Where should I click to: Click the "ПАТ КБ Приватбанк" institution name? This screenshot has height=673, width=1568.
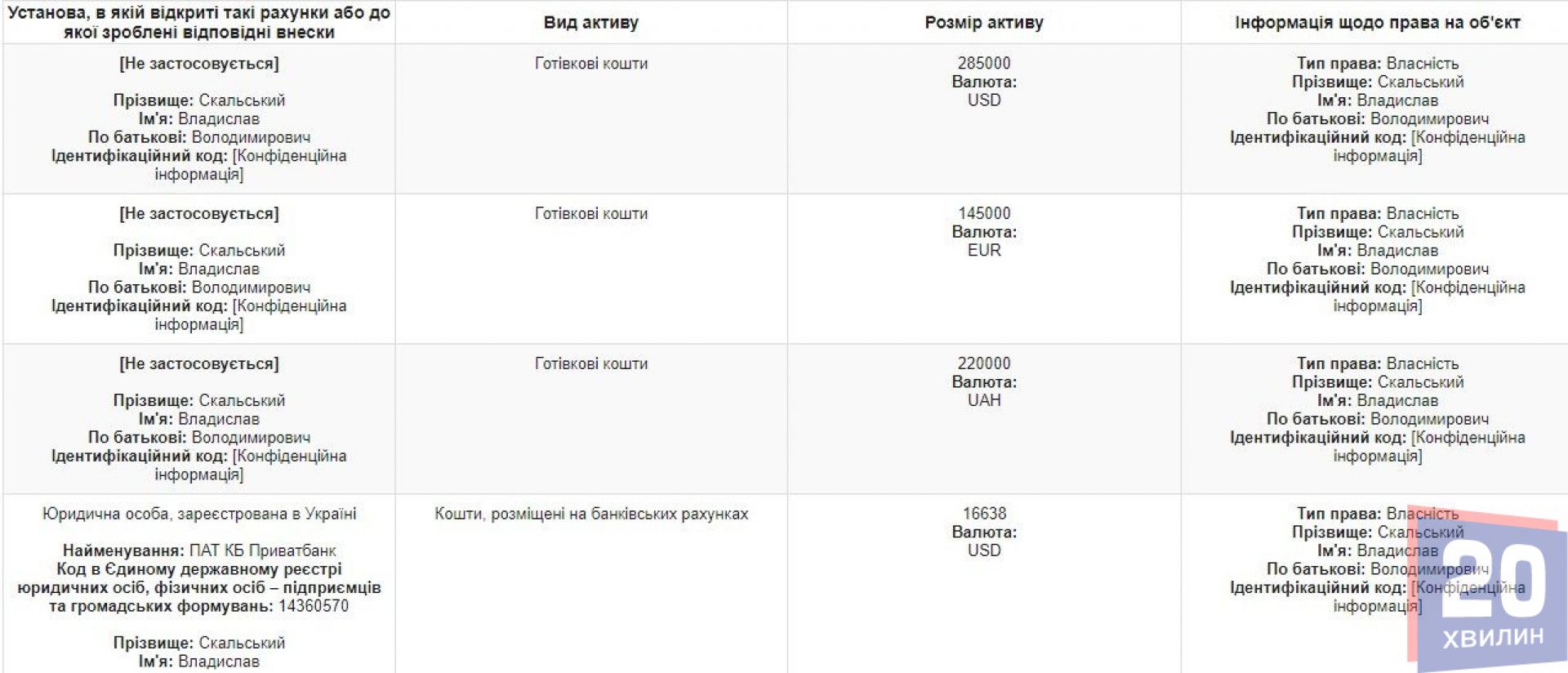(262, 550)
